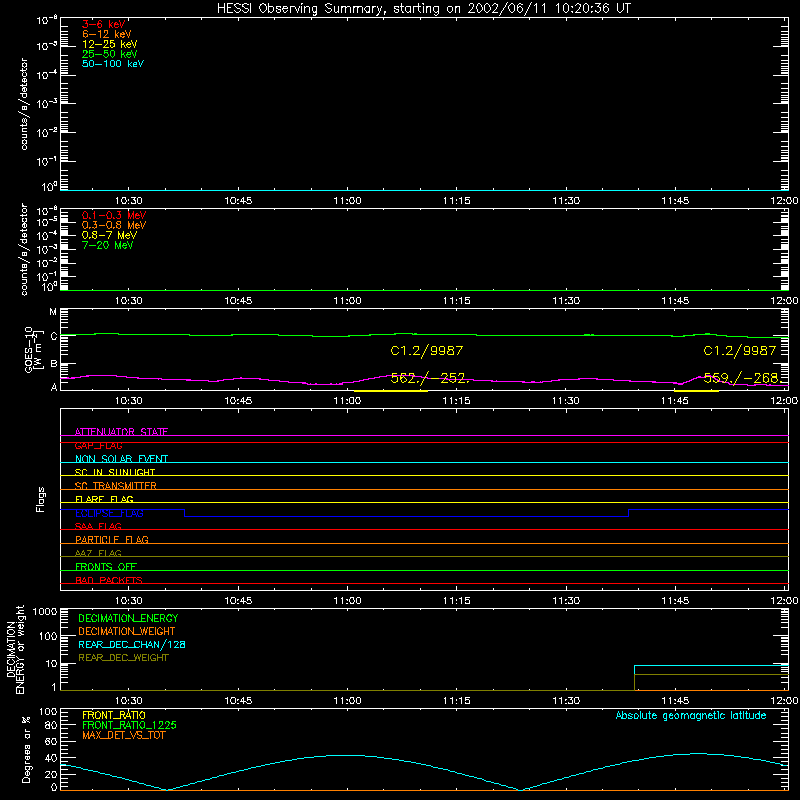Click the AAZ_FLAG label

coord(98,553)
